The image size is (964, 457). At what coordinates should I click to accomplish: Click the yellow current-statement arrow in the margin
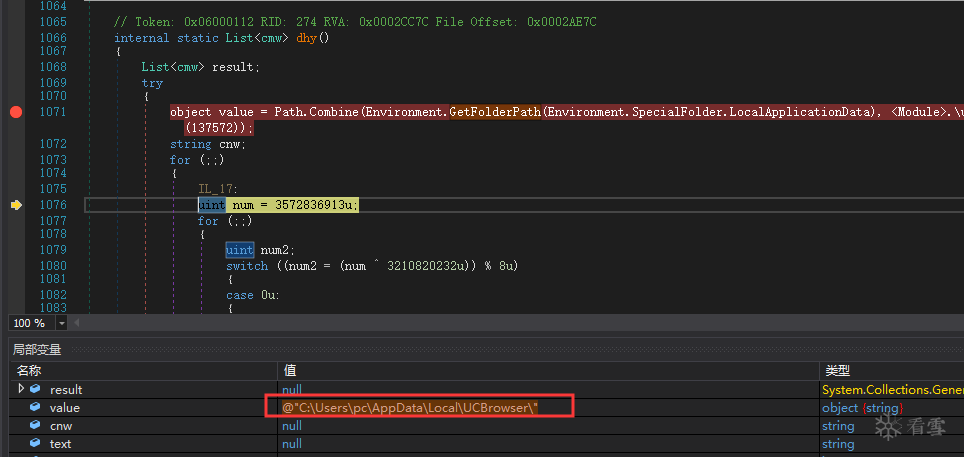[x=15, y=205]
